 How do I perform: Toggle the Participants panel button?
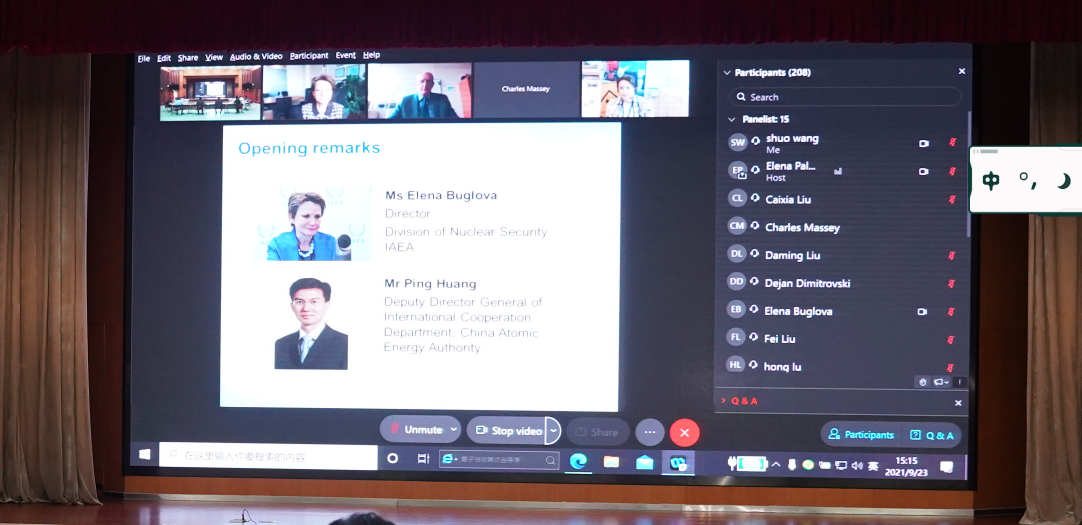[861, 435]
